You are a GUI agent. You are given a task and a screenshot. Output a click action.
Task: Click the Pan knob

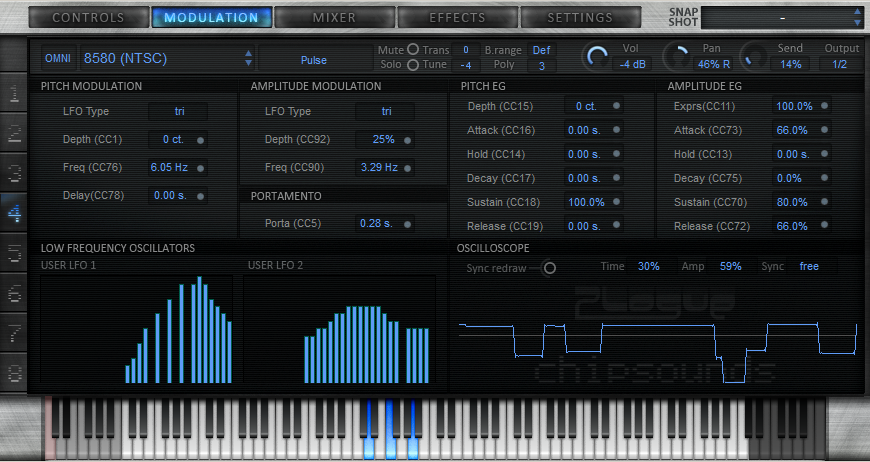pyautogui.click(x=677, y=57)
